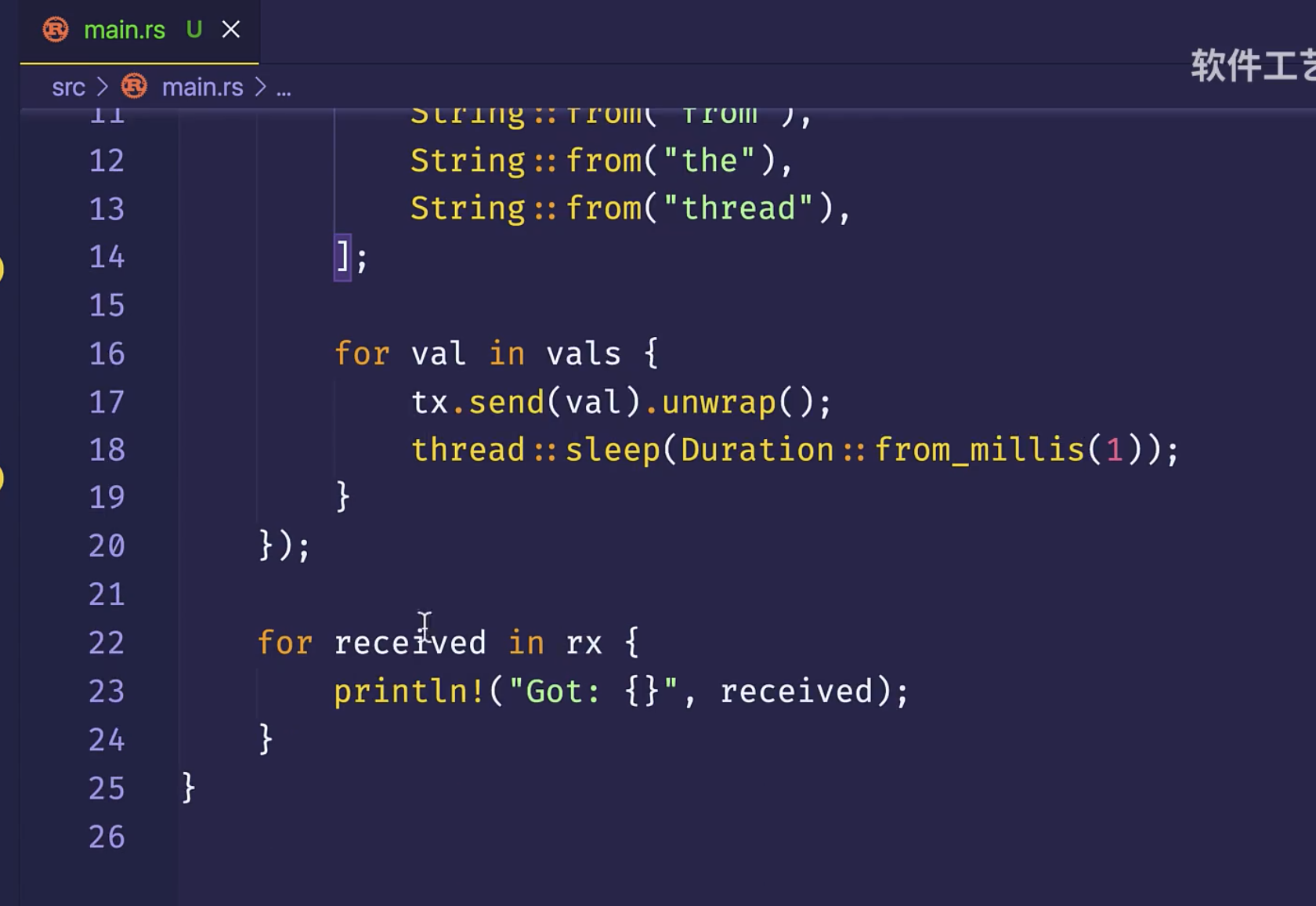1316x906 pixels.
Task: Click the U git status badge on tab
Action: pyautogui.click(x=193, y=30)
